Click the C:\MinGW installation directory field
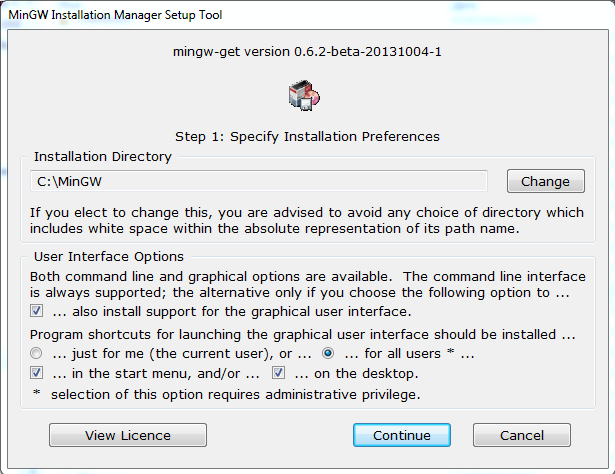Viewport: 615px width, 474px height. (x=260, y=181)
